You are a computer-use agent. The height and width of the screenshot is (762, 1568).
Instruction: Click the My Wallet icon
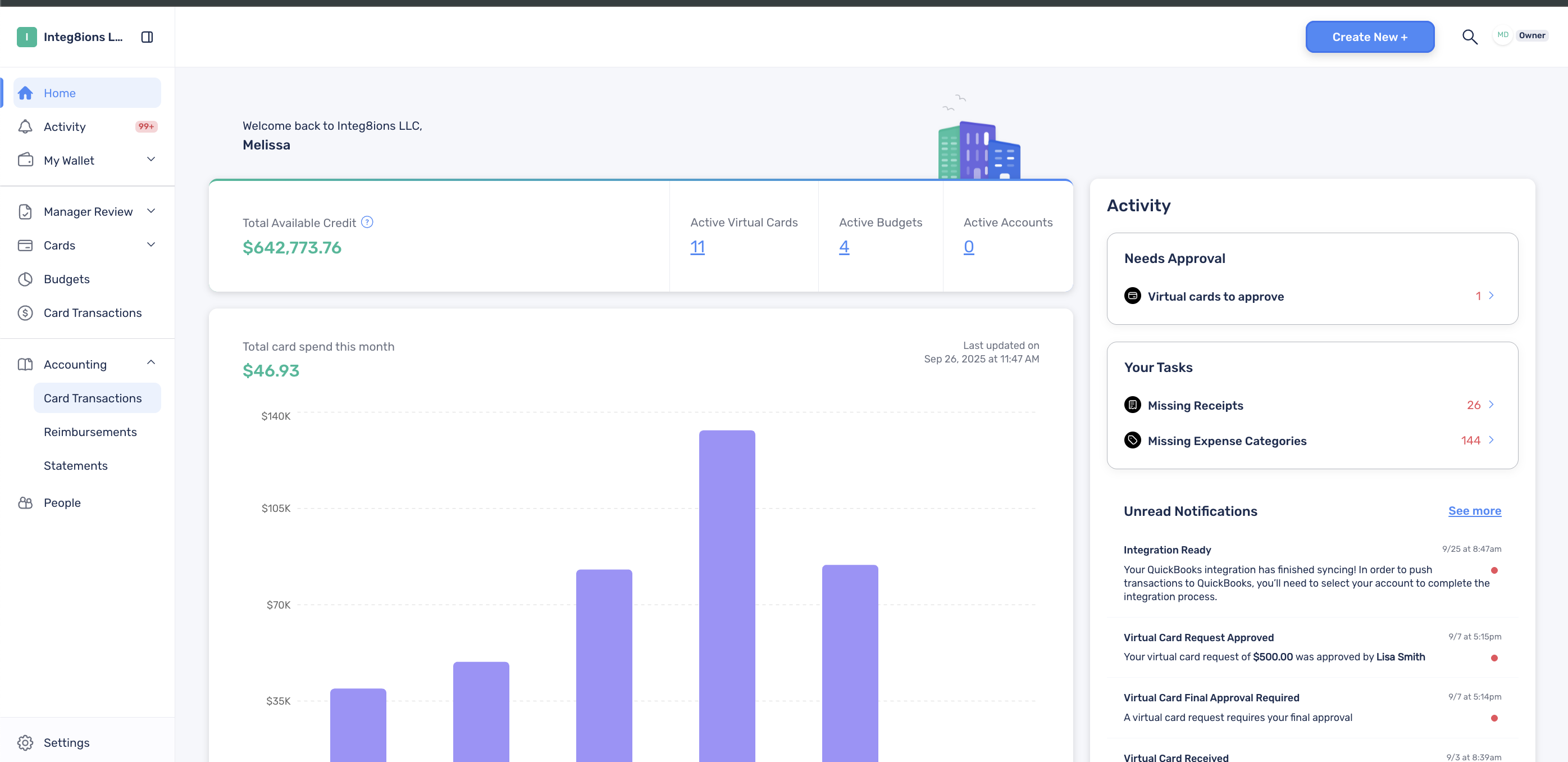tap(26, 160)
